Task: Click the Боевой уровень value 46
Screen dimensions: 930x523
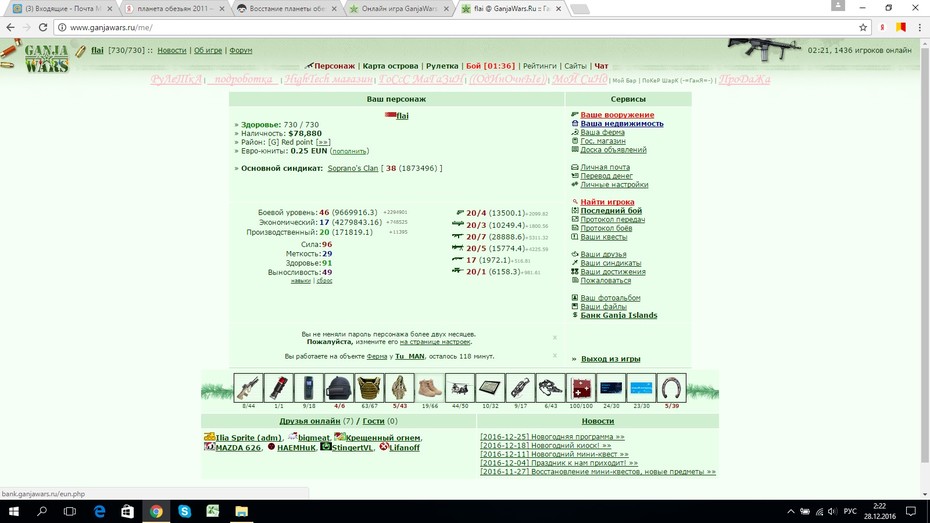Action: pos(324,212)
